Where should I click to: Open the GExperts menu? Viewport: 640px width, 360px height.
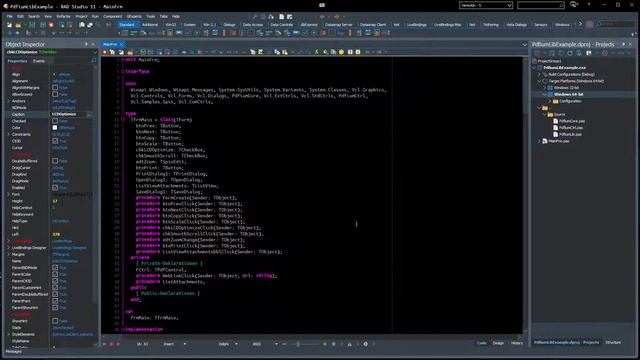pyautogui.click(x=134, y=16)
